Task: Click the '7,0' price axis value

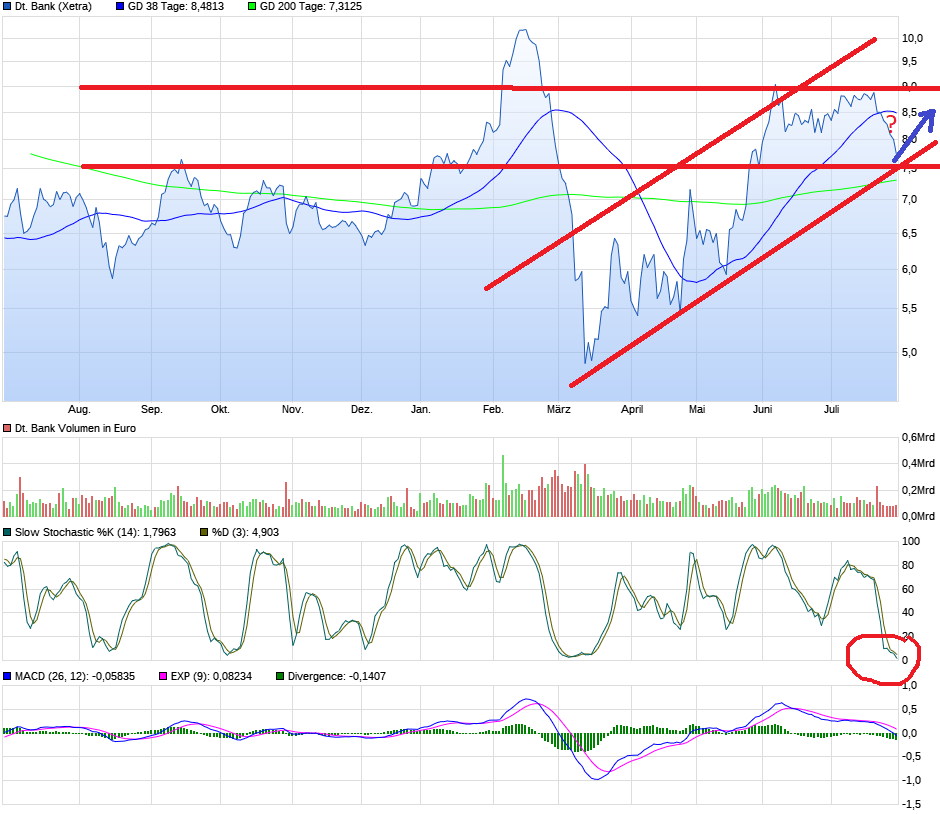Action: (909, 200)
